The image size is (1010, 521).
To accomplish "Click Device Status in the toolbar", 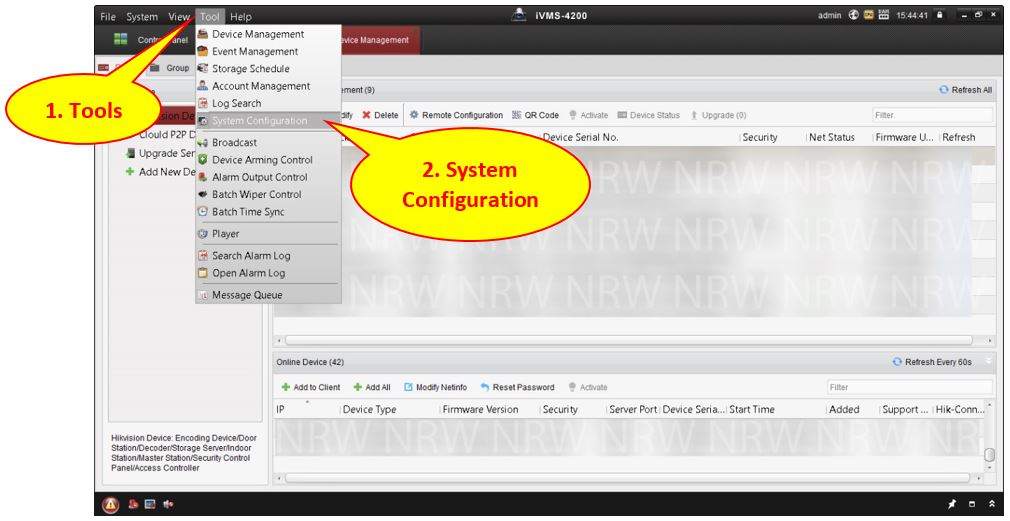I will click(649, 115).
